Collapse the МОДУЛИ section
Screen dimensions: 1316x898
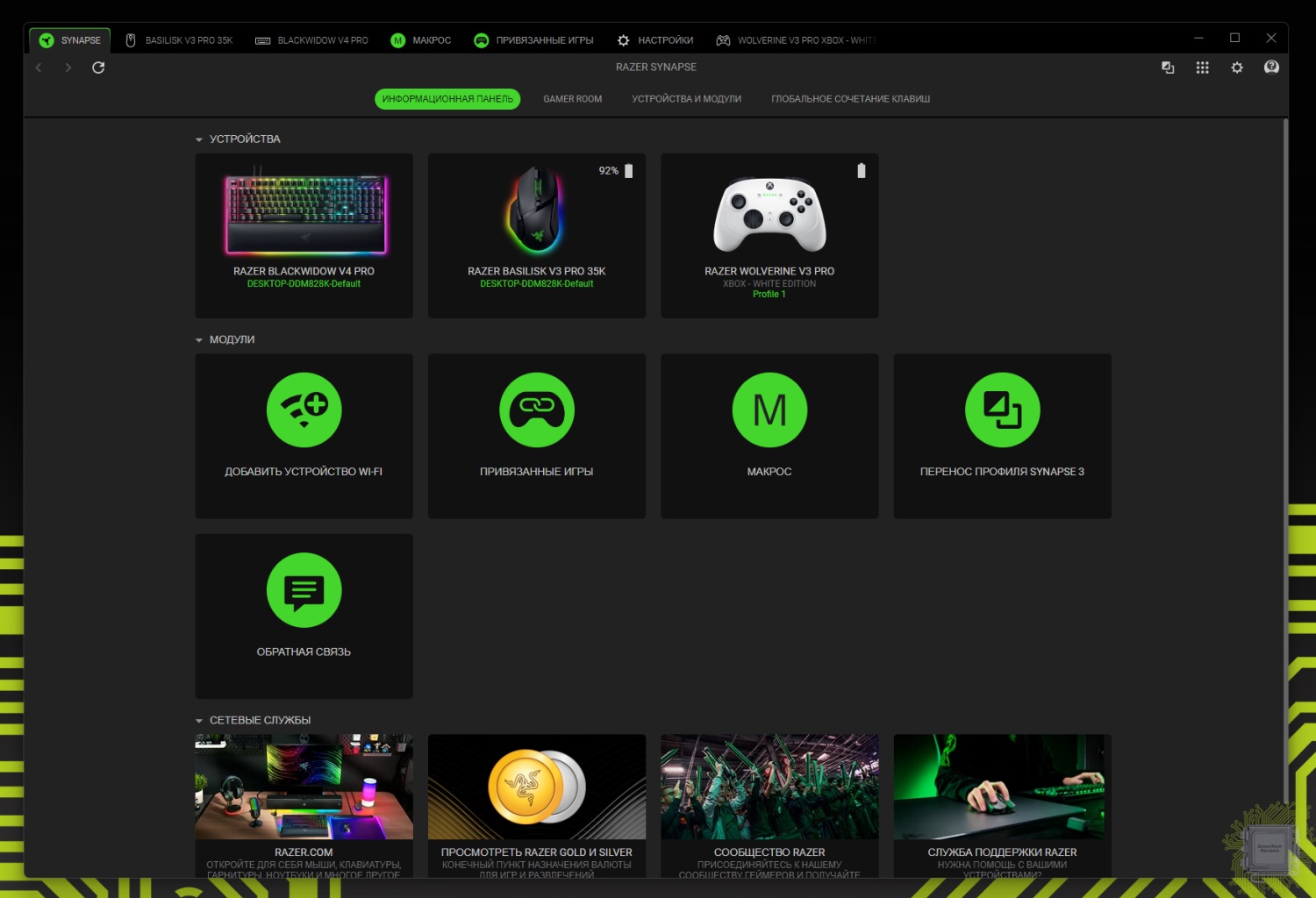pos(199,340)
